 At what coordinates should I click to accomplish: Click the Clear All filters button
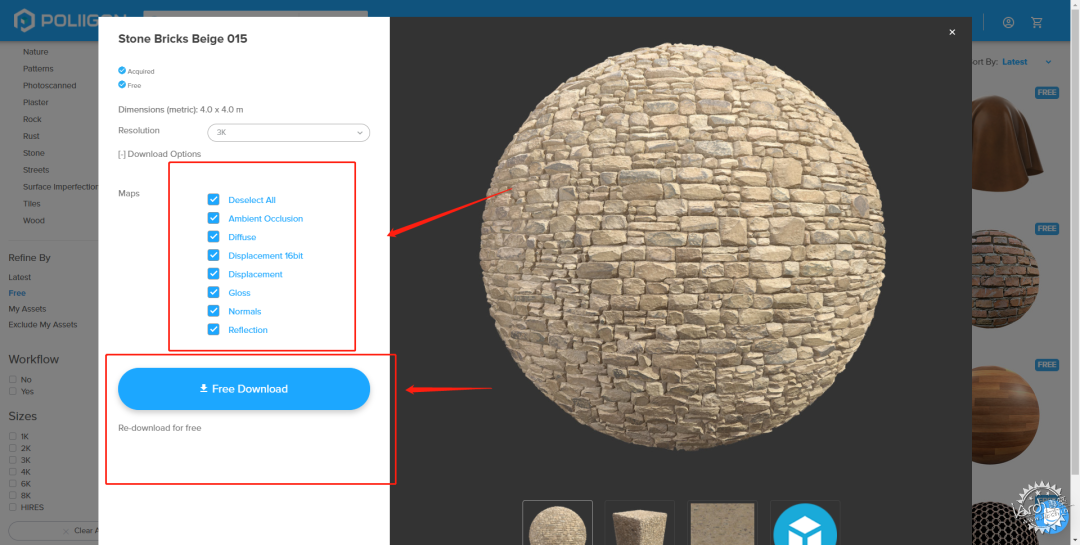(54, 531)
